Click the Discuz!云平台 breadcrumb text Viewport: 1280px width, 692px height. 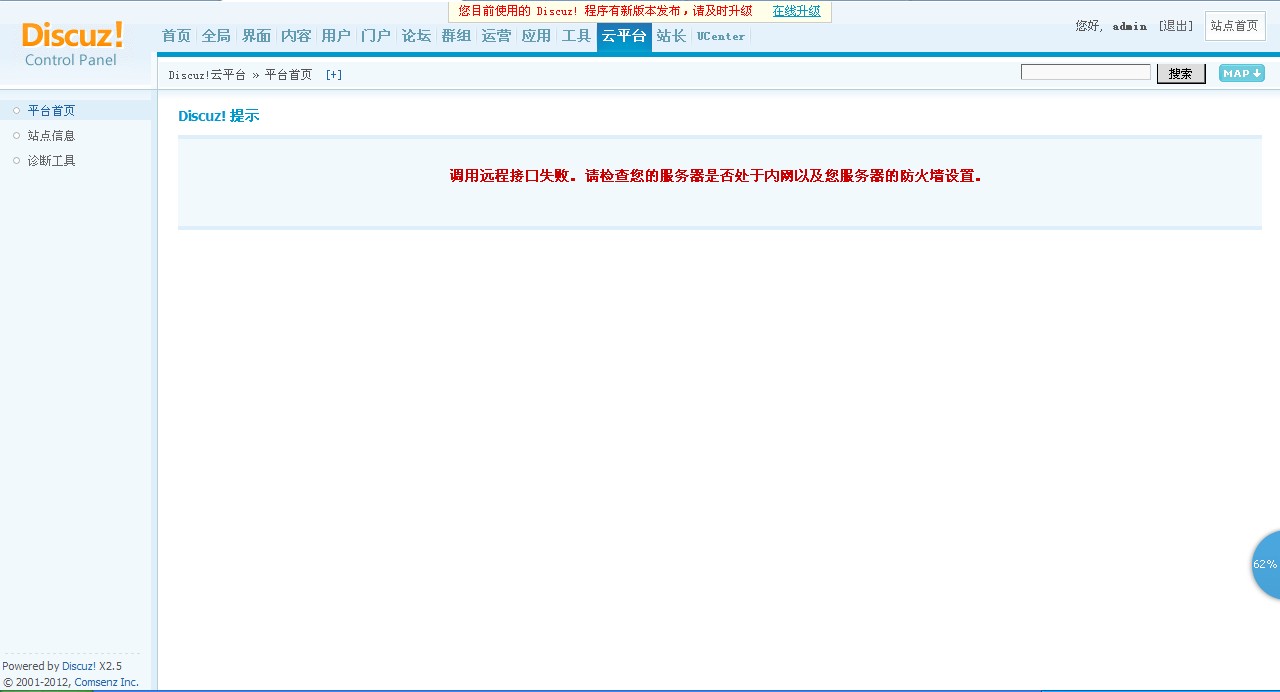207,75
